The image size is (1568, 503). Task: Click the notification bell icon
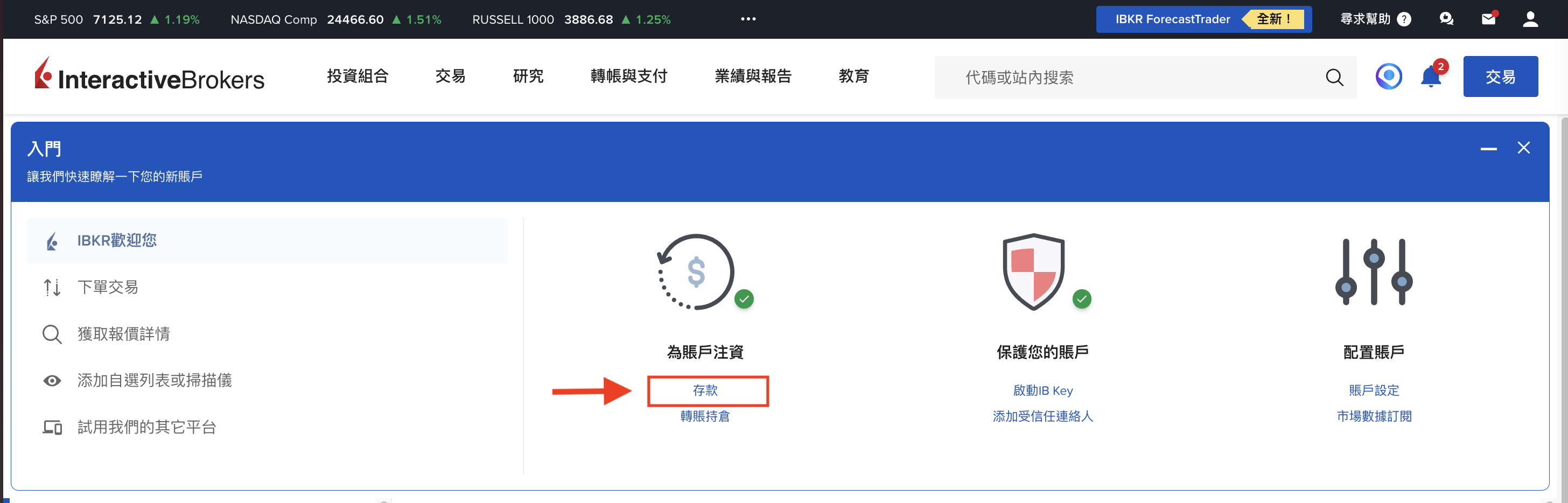click(1431, 78)
